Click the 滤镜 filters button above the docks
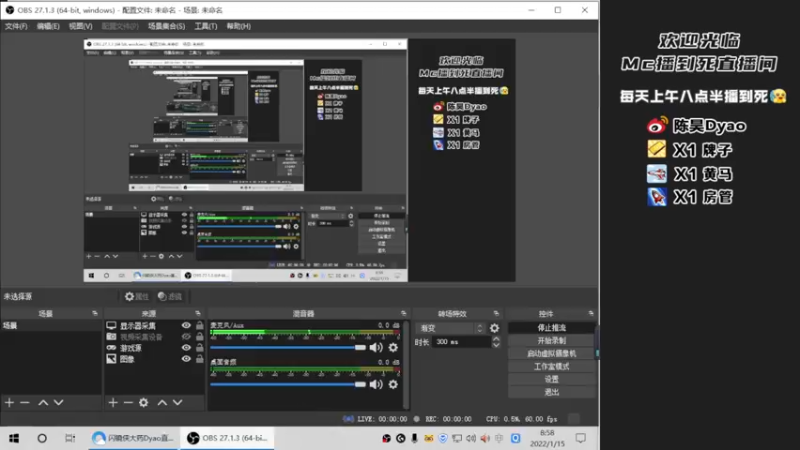Viewport: 800px width, 450px height. 170,296
